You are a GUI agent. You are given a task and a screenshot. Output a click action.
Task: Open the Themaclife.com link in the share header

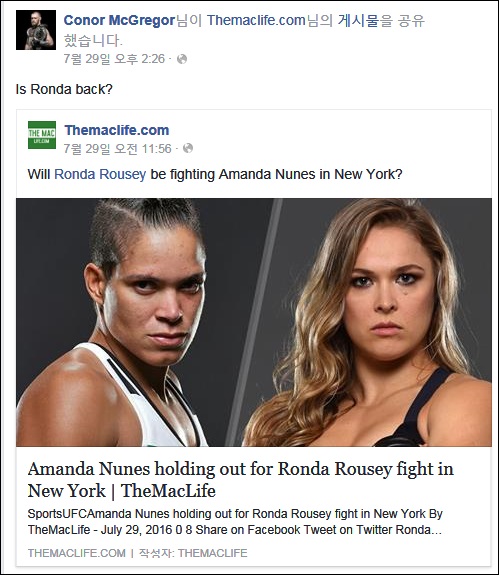pyautogui.click(x=256, y=21)
